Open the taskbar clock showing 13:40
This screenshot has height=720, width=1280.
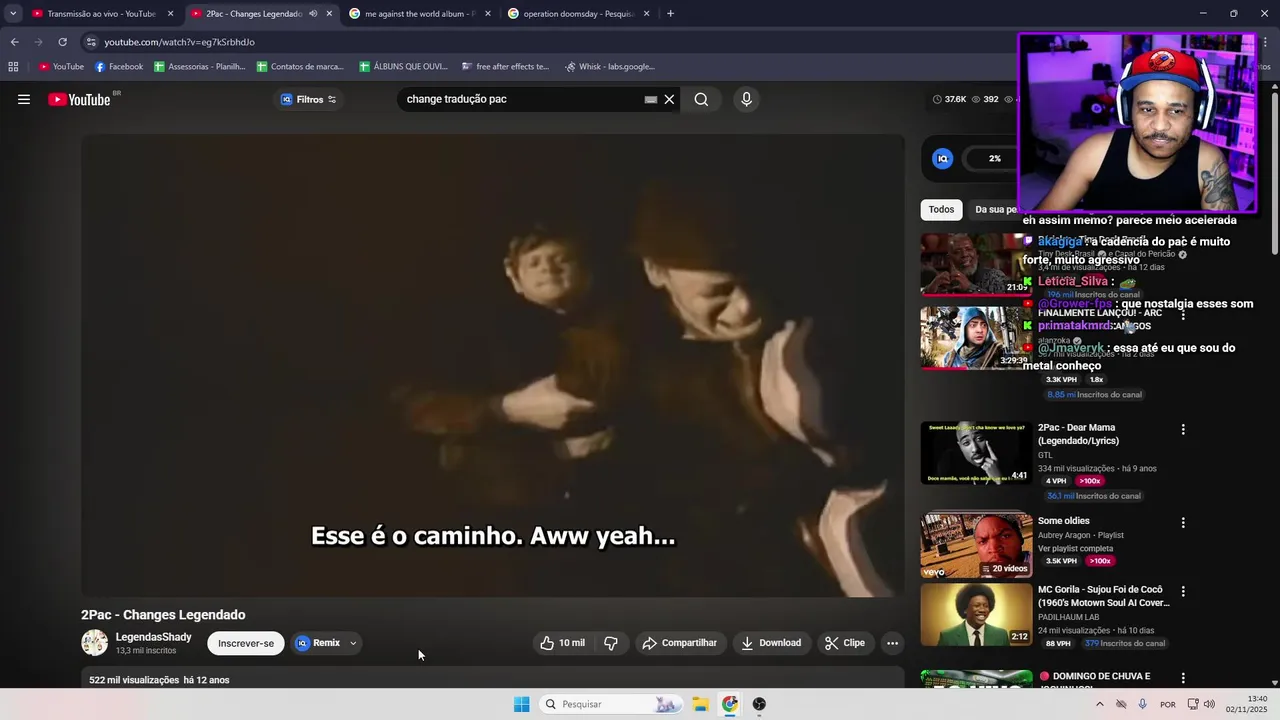1248,704
